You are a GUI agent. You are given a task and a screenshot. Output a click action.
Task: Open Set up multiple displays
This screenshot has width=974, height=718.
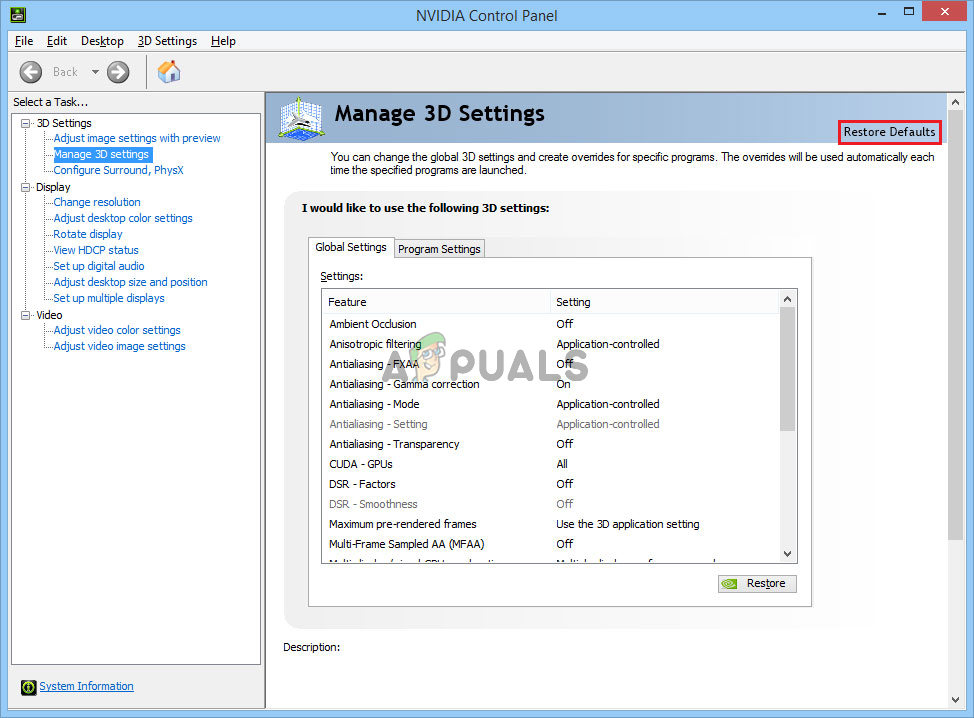pos(109,298)
